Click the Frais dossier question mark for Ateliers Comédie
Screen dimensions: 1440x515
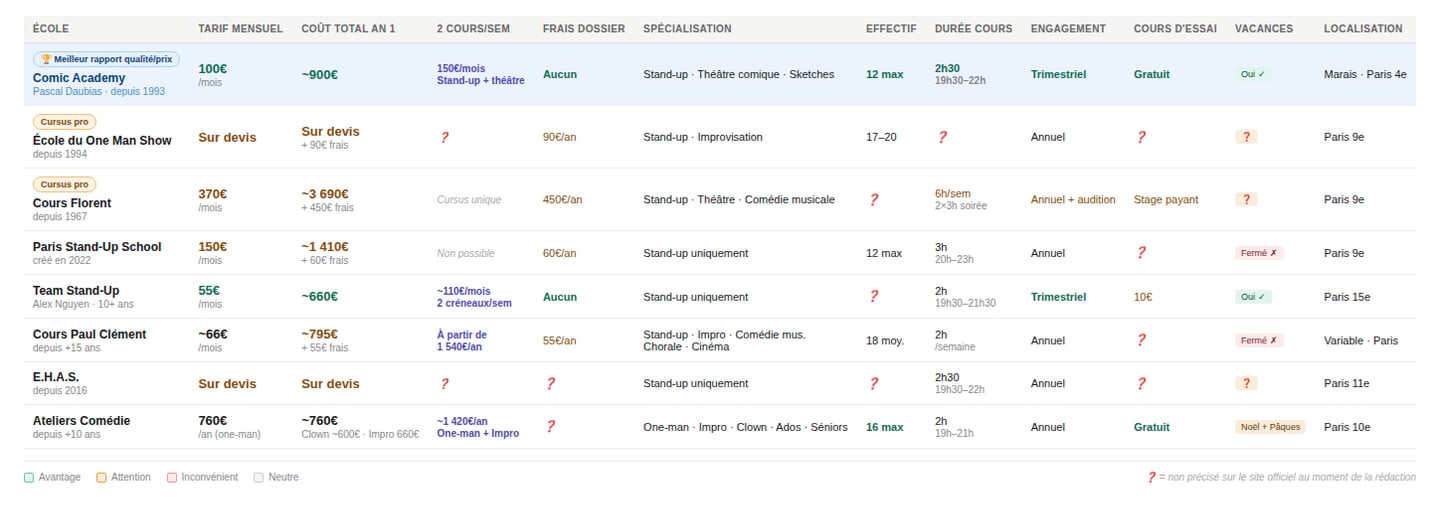[549, 427]
